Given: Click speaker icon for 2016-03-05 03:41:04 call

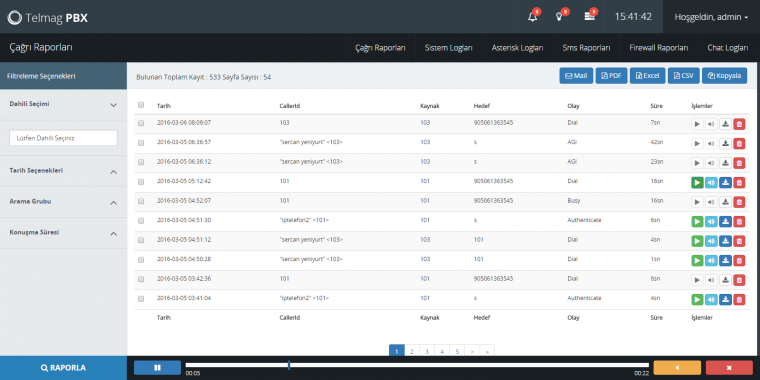Looking at the screenshot, I should pyautogui.click(x=711, y=300).
